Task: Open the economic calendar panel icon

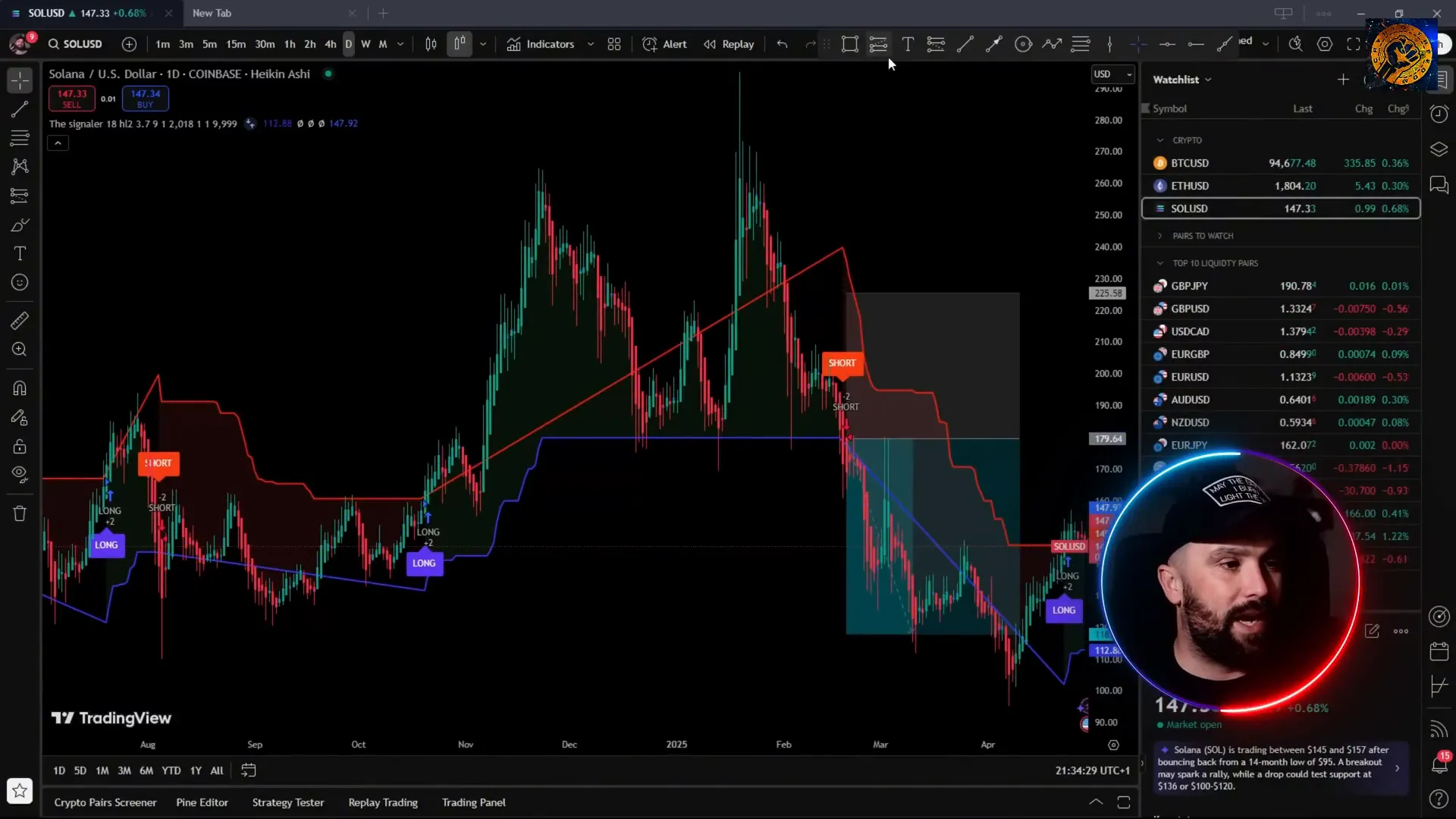Action: (1439, 651)
